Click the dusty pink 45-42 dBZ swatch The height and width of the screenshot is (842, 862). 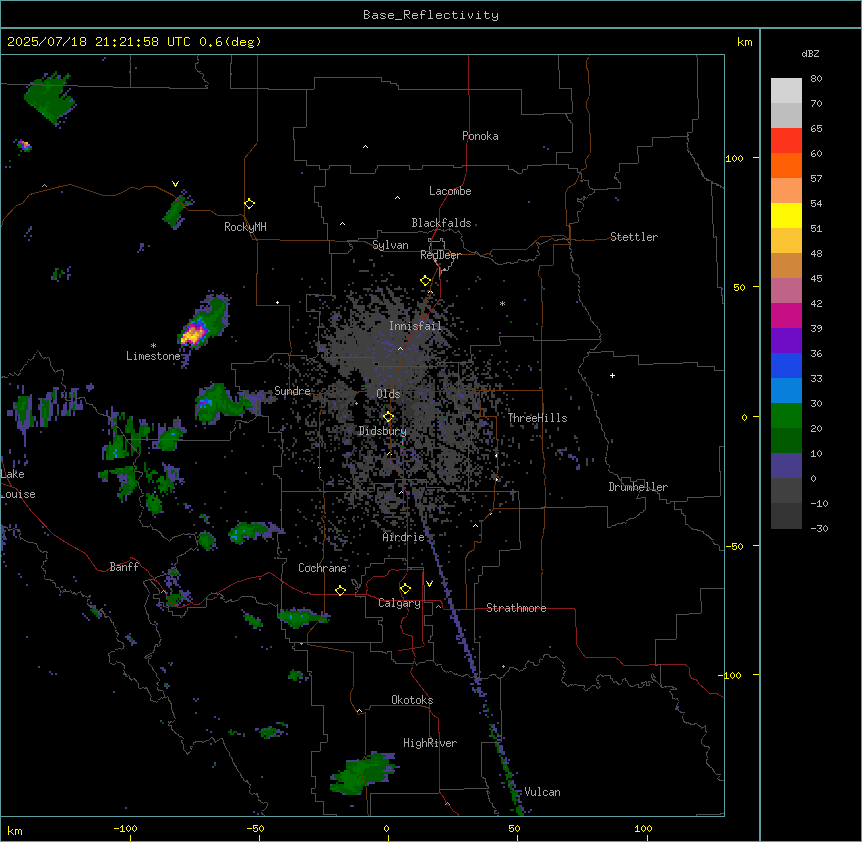coord(786,291)
